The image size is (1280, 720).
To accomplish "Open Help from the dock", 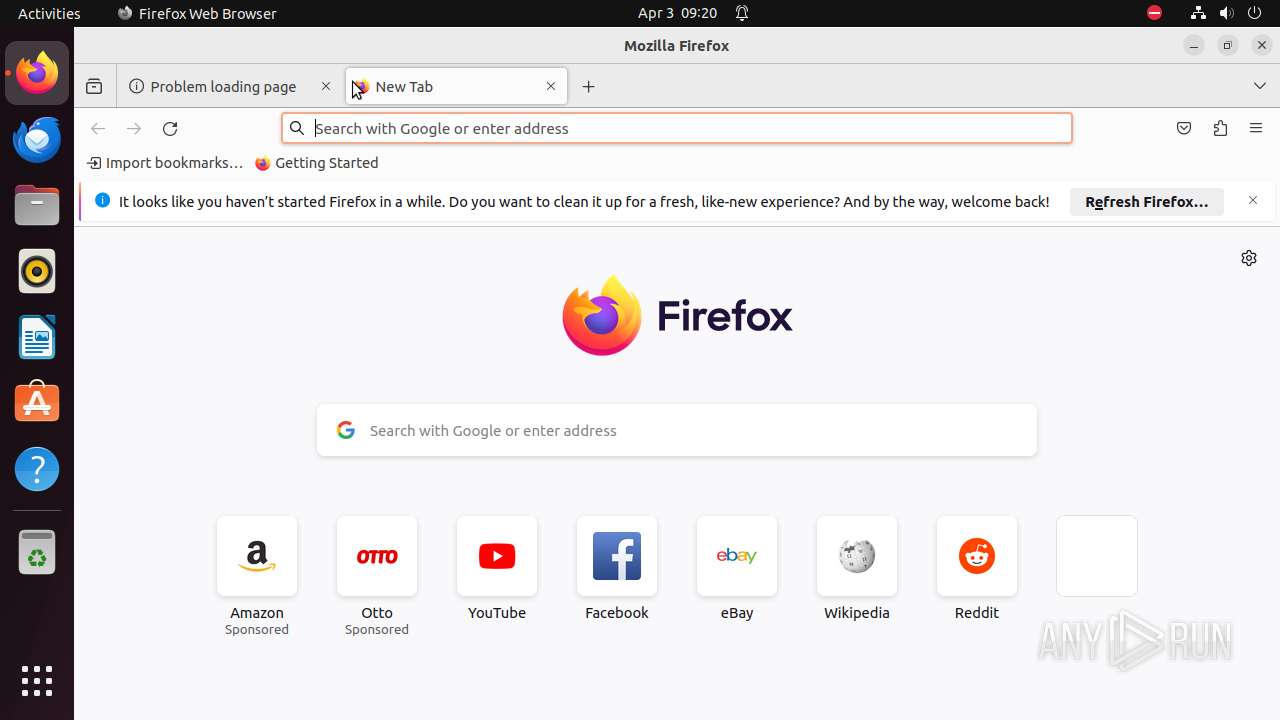I will [x=37, y=469].
